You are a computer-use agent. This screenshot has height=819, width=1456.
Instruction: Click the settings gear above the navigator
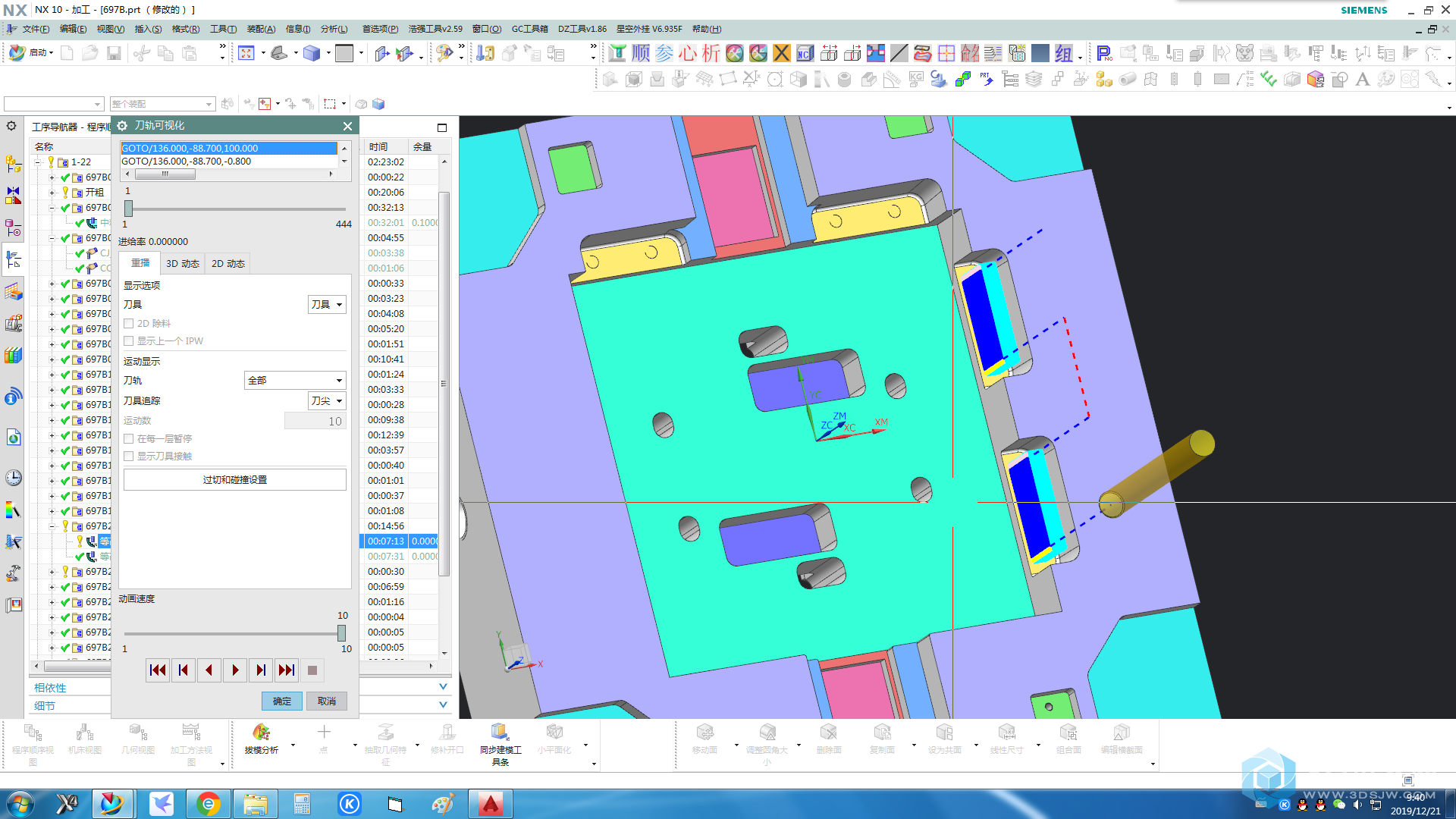pyautogui.click(x=11, y=126)
